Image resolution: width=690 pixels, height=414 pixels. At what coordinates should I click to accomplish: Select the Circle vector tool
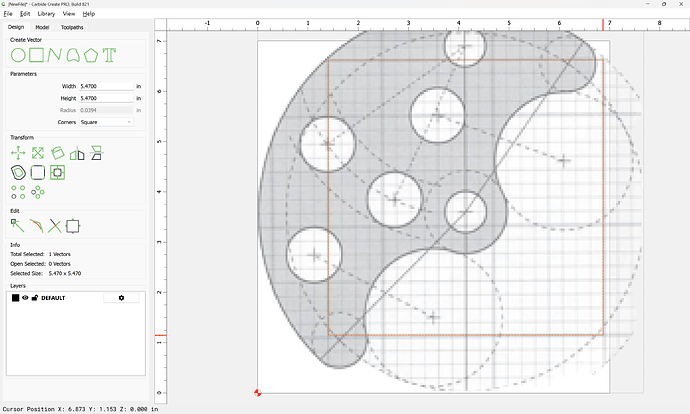pyautogui.click(x=18, y=55)
